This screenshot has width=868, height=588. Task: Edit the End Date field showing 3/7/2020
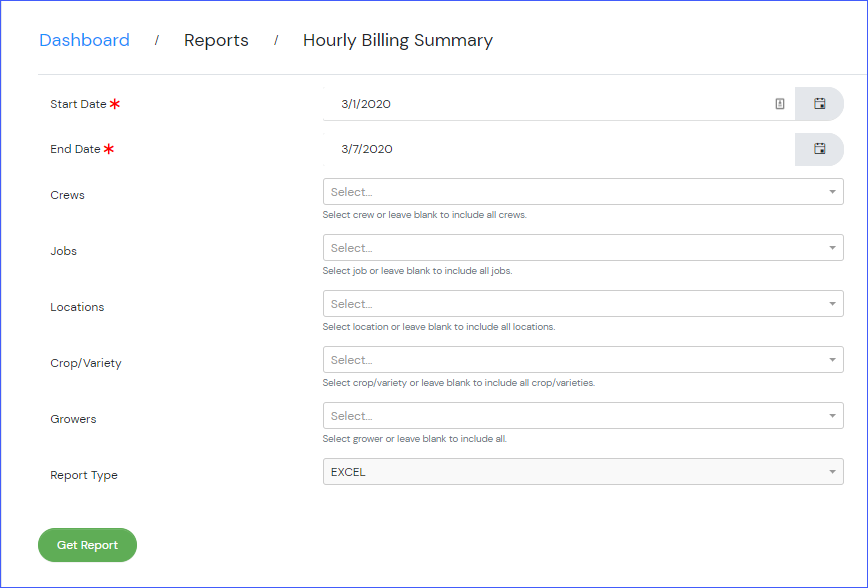tap(559, 149)
